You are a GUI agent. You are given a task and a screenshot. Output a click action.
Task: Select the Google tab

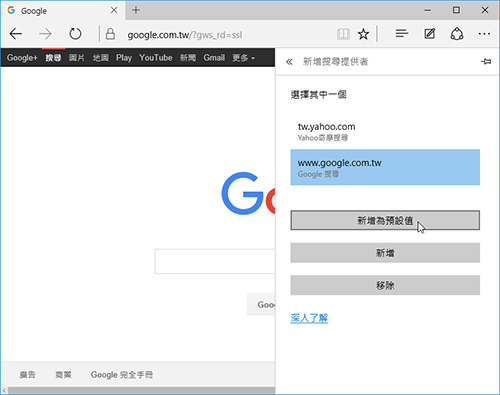63,11
